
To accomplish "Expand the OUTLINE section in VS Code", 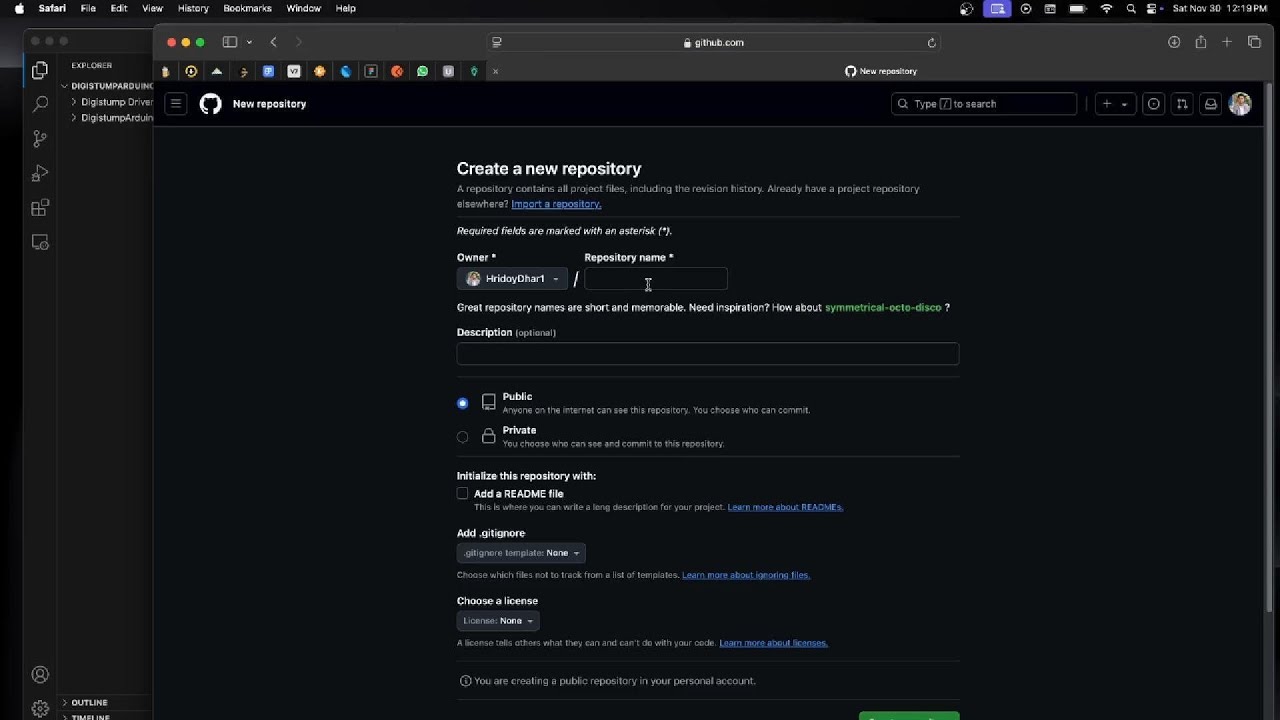I will tap(88, 703).
